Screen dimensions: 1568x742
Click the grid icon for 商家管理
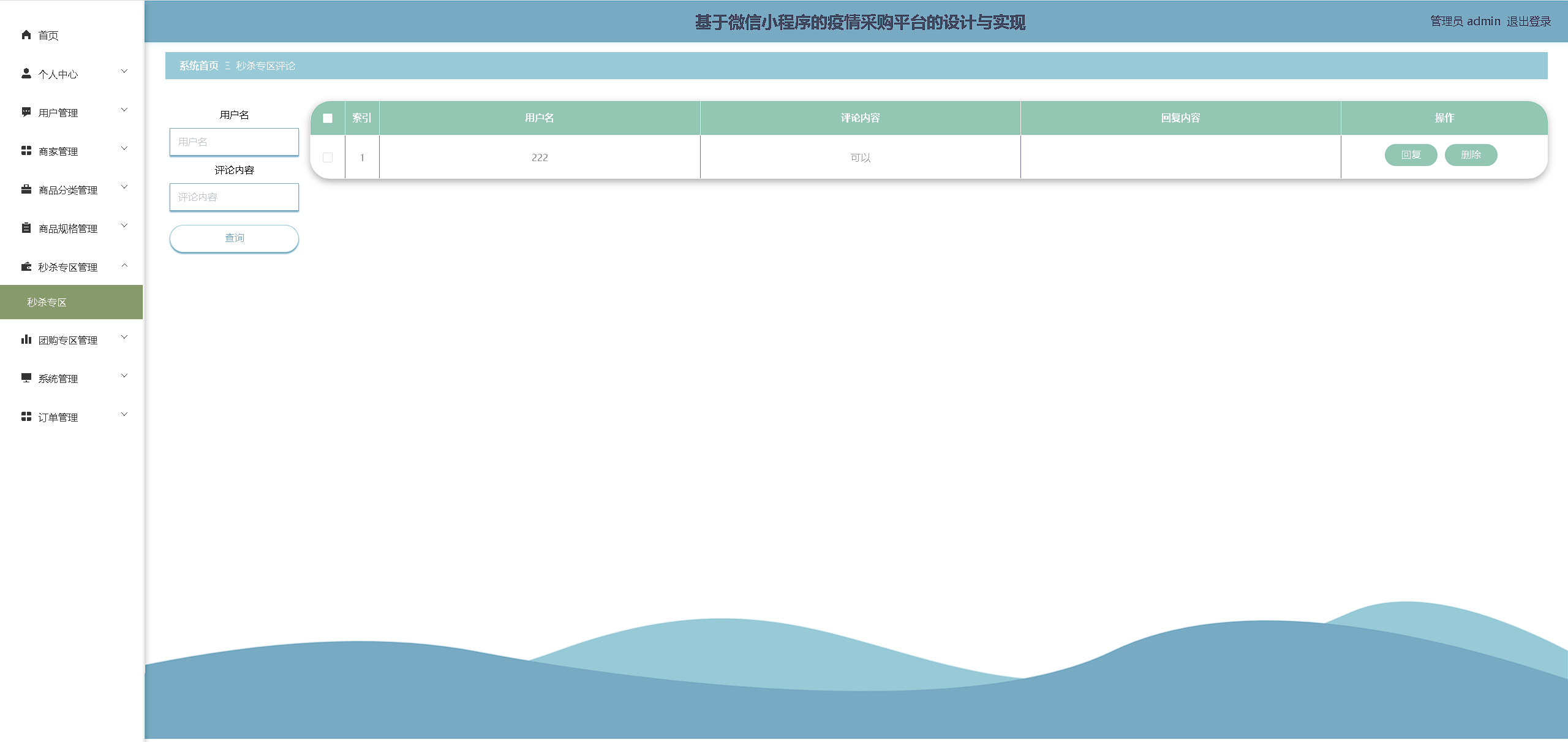(x=26, y=151)
